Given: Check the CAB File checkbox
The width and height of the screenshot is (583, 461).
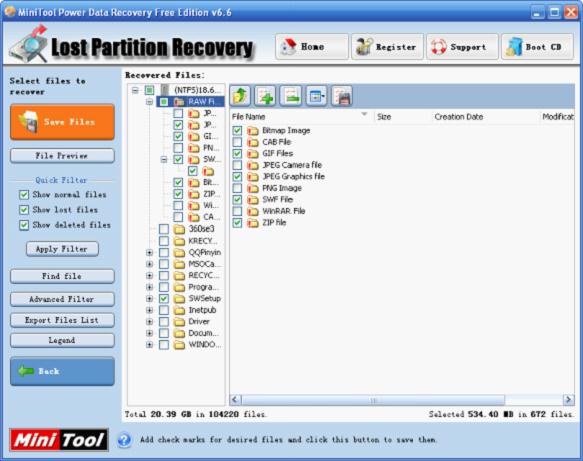Looking at the screenshot, I should (x=237, y=142).
